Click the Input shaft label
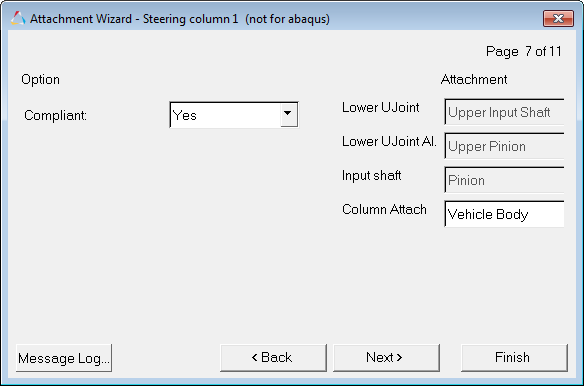 coord(372,175)
